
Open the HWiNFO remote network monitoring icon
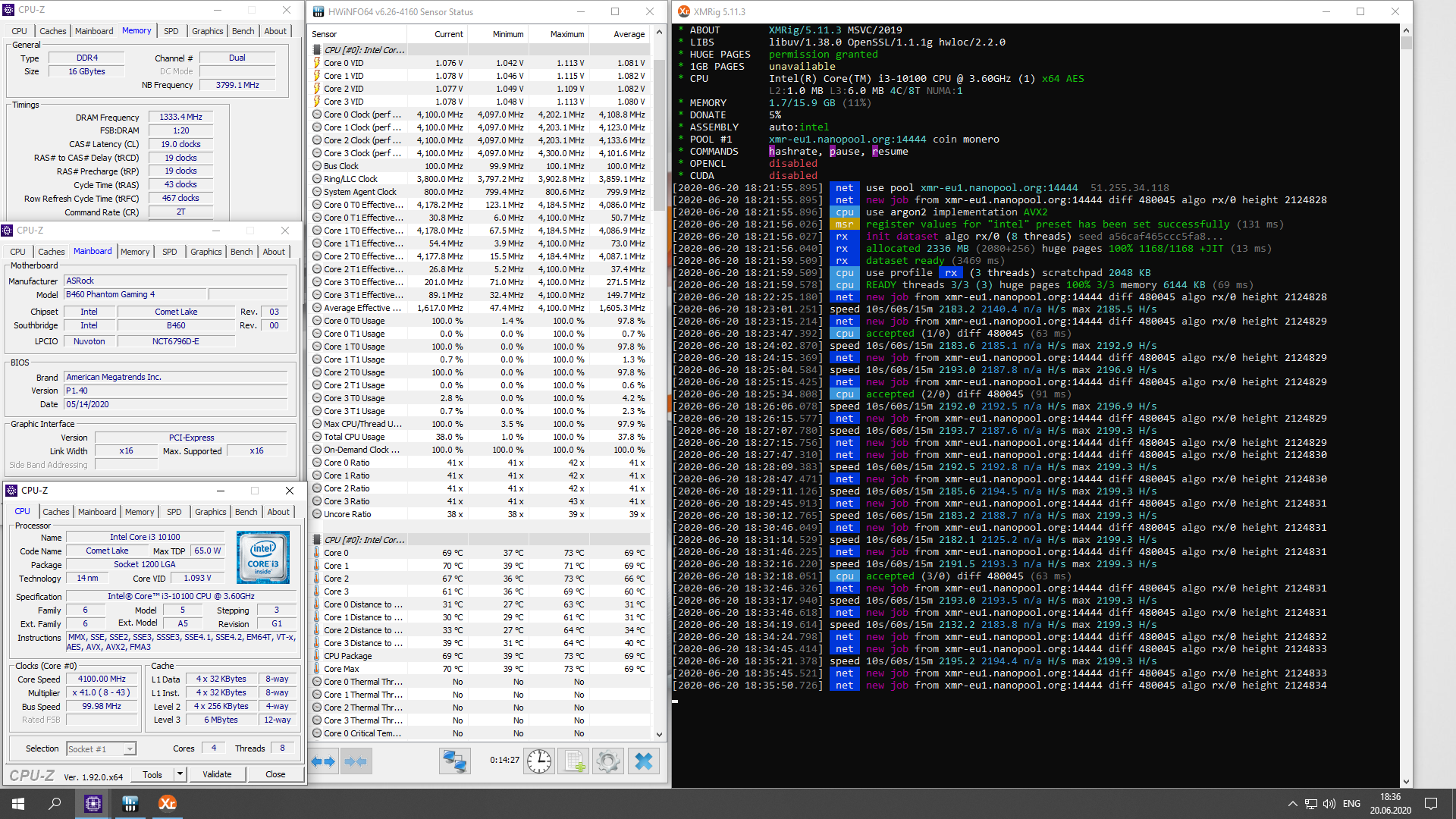[x=455, y=761]
